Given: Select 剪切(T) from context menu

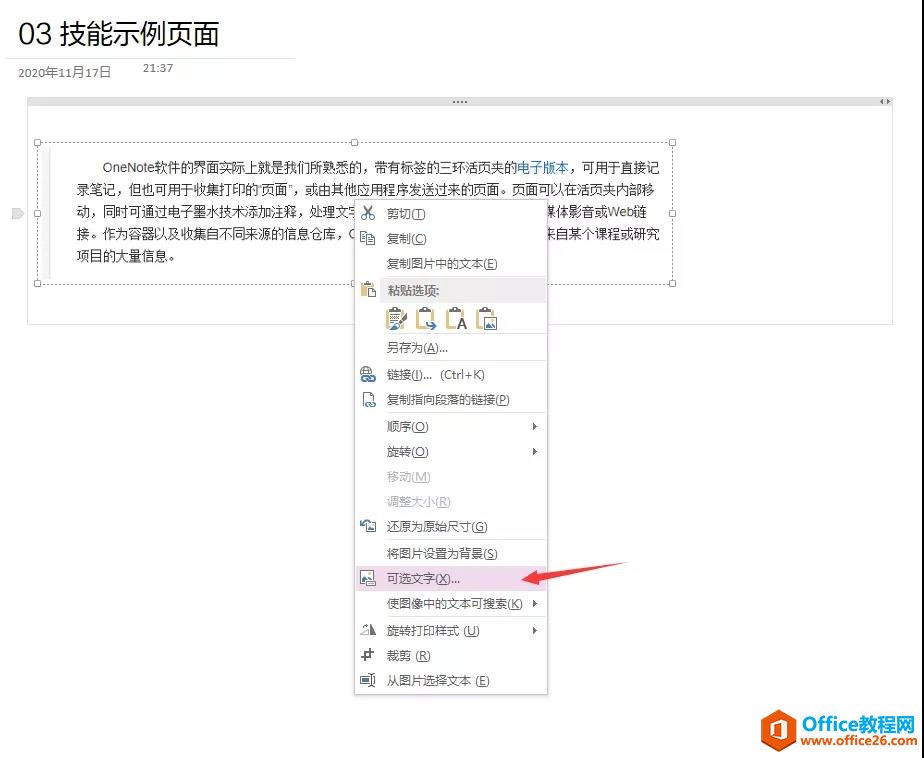Looking at the screenshot, I should 451,213.
